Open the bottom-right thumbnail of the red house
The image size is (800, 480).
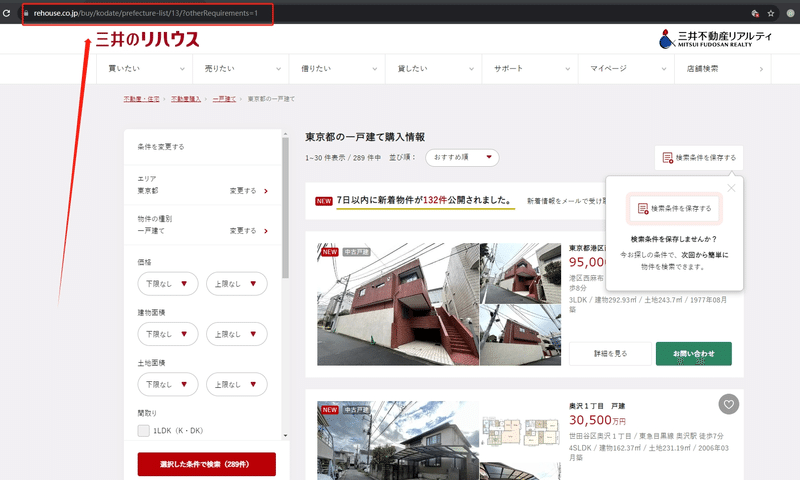click(x=520, y=335)
